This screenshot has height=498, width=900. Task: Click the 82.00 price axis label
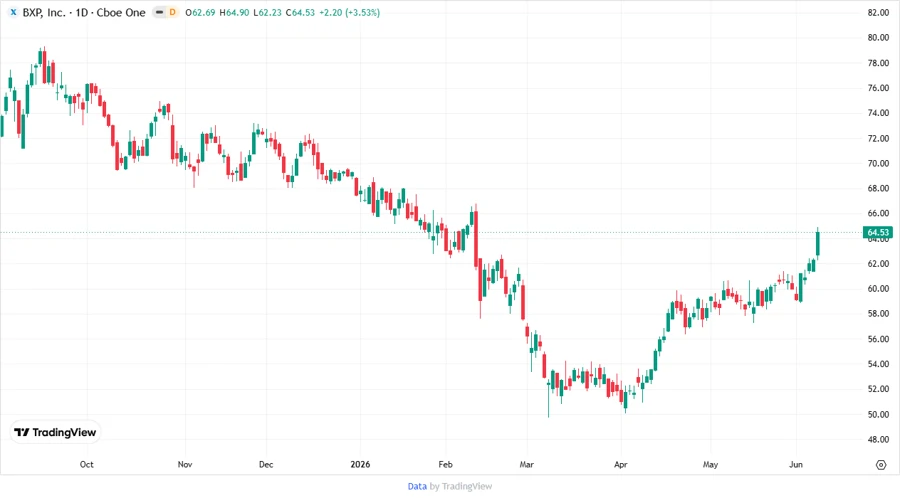point(878,13)
